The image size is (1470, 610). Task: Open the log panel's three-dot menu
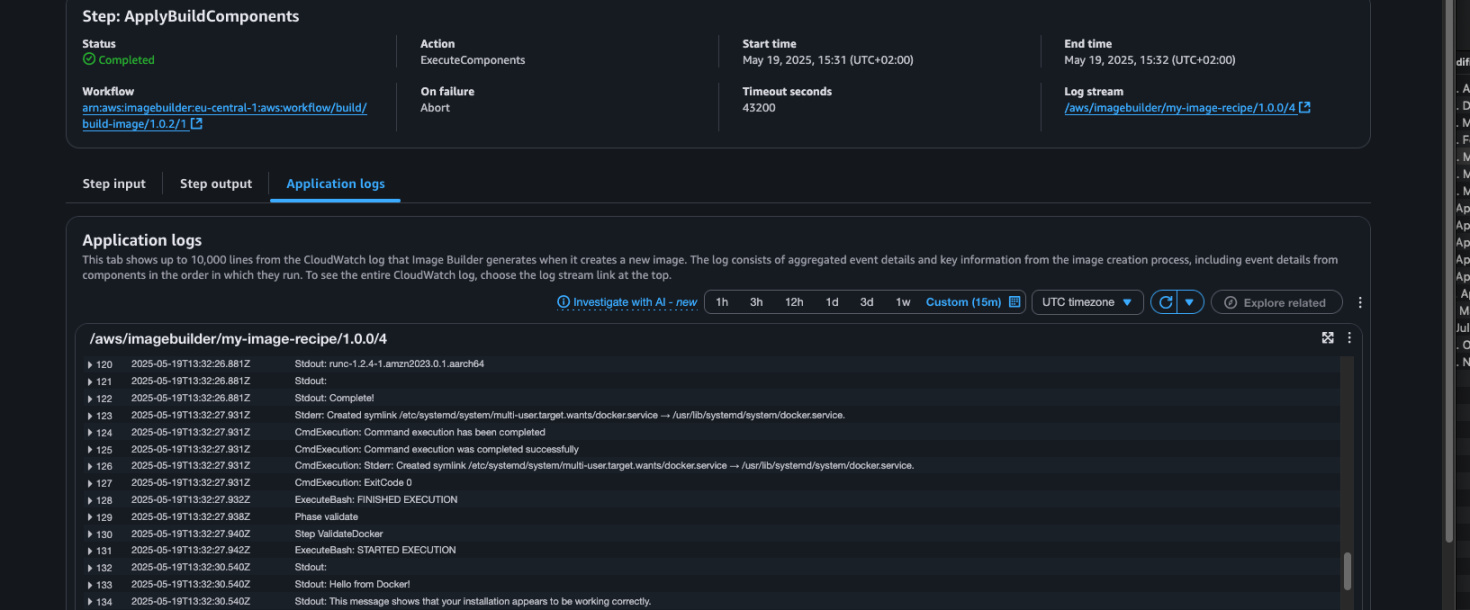click(x=1349, y=338)
